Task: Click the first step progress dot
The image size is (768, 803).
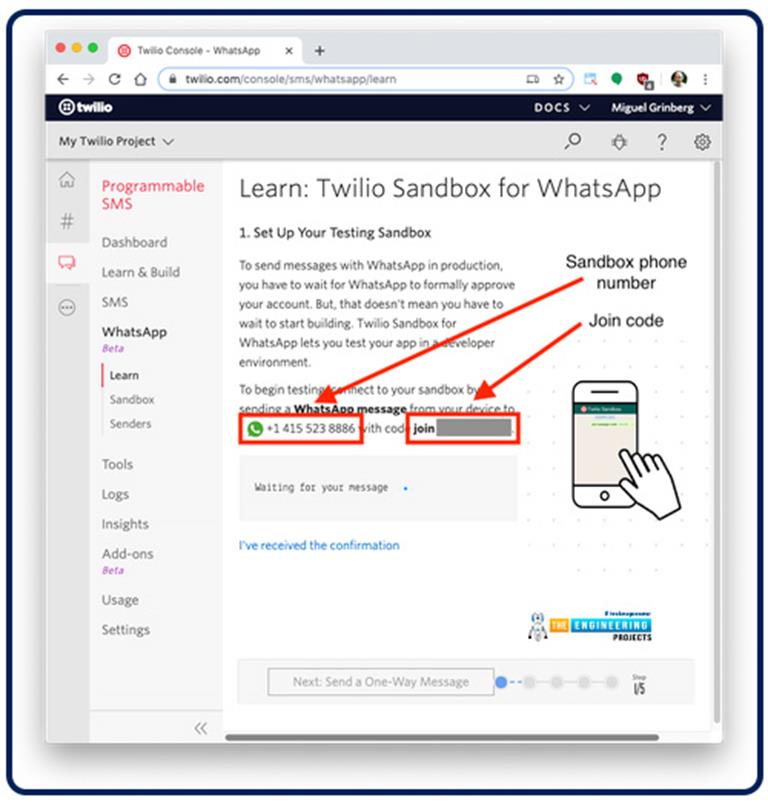Action: click(x=502, y=682)
